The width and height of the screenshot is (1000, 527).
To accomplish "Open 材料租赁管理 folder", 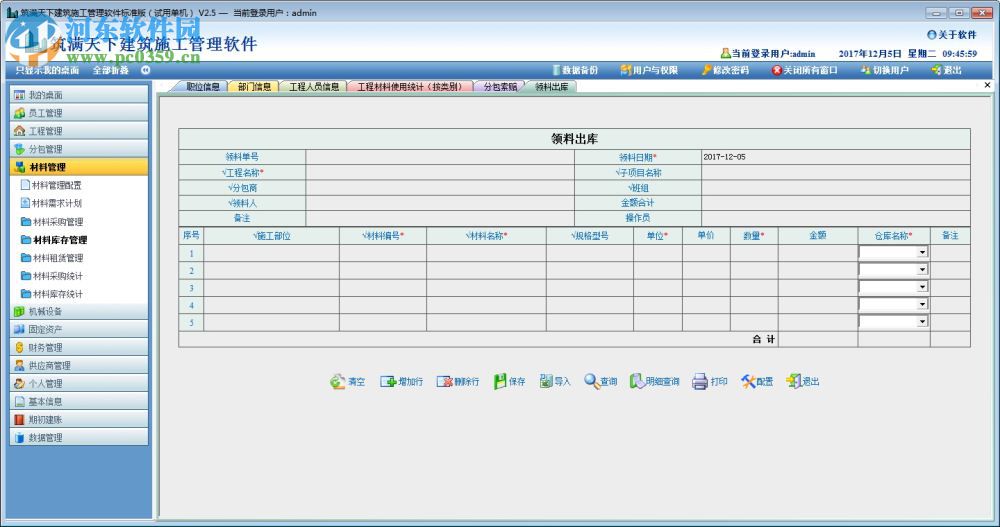I will (52, 258).
